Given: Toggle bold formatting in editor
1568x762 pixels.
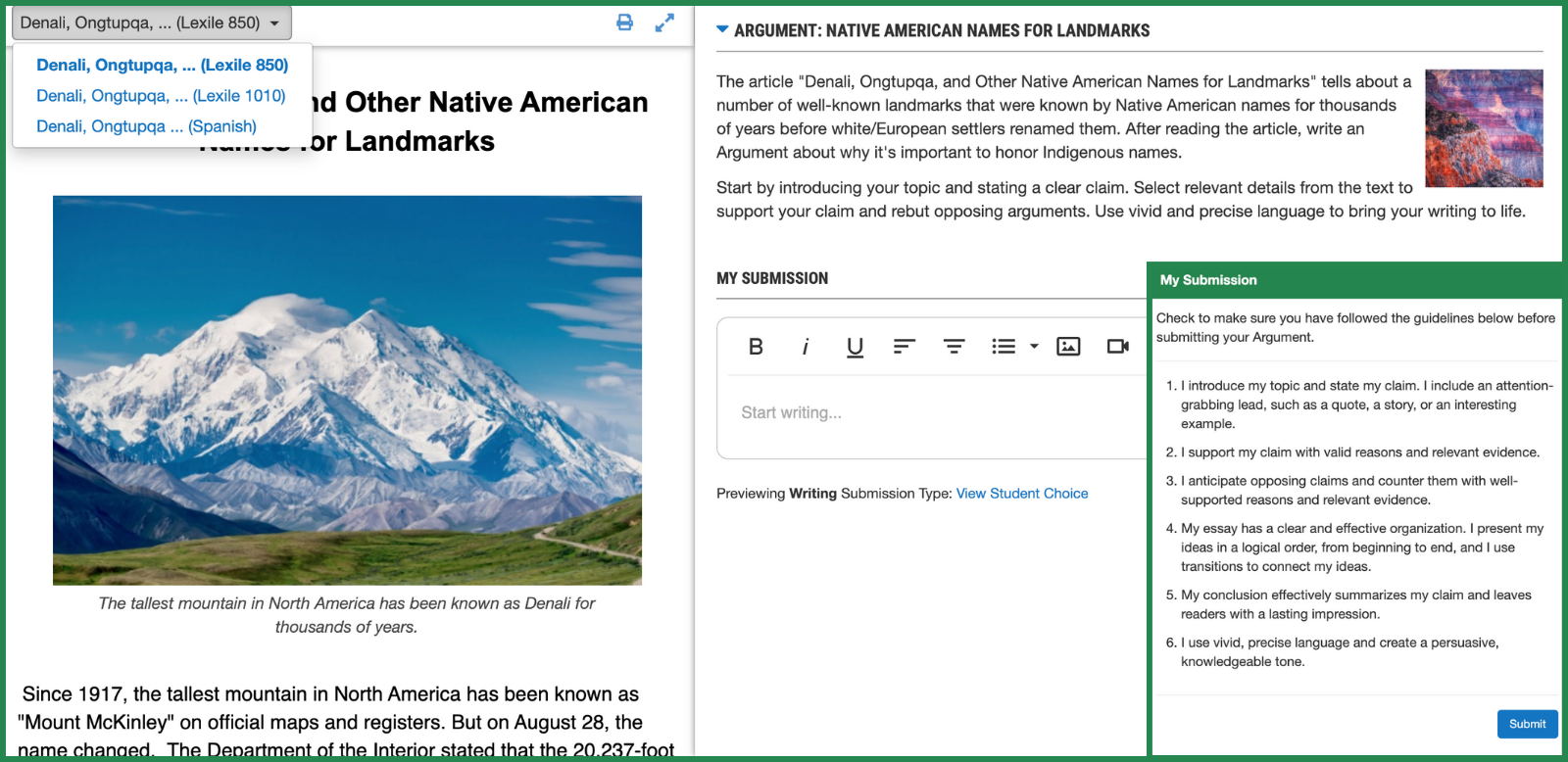Looking at the screenshot, I should (x=756, y=346).
